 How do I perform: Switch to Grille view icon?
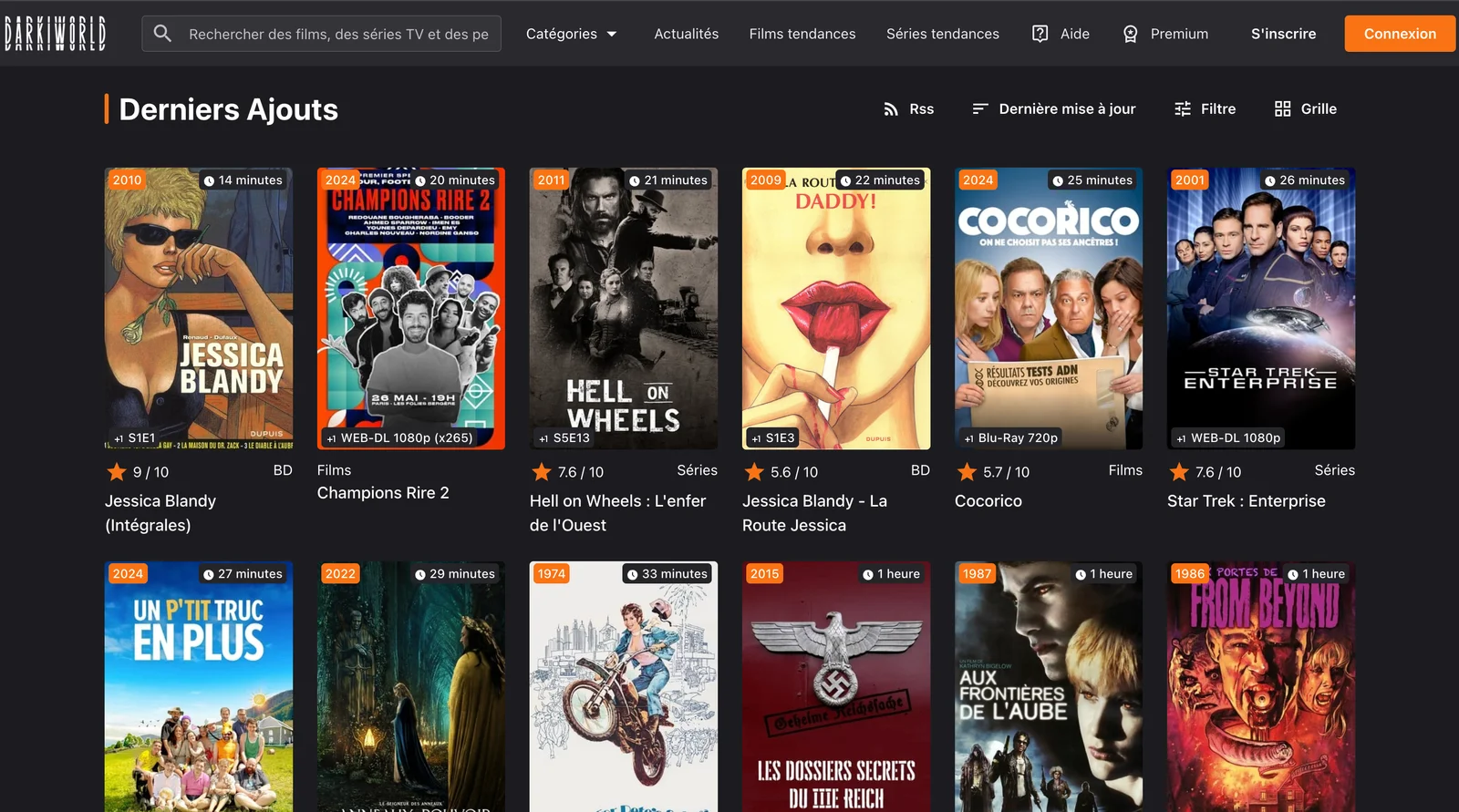pos(1282,109)
